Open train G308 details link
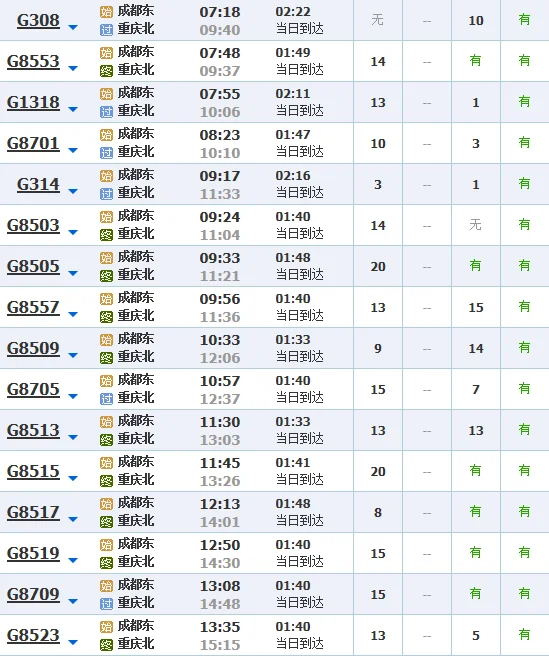This screenshot has width=549, height=656. click(x=38, y=20)
